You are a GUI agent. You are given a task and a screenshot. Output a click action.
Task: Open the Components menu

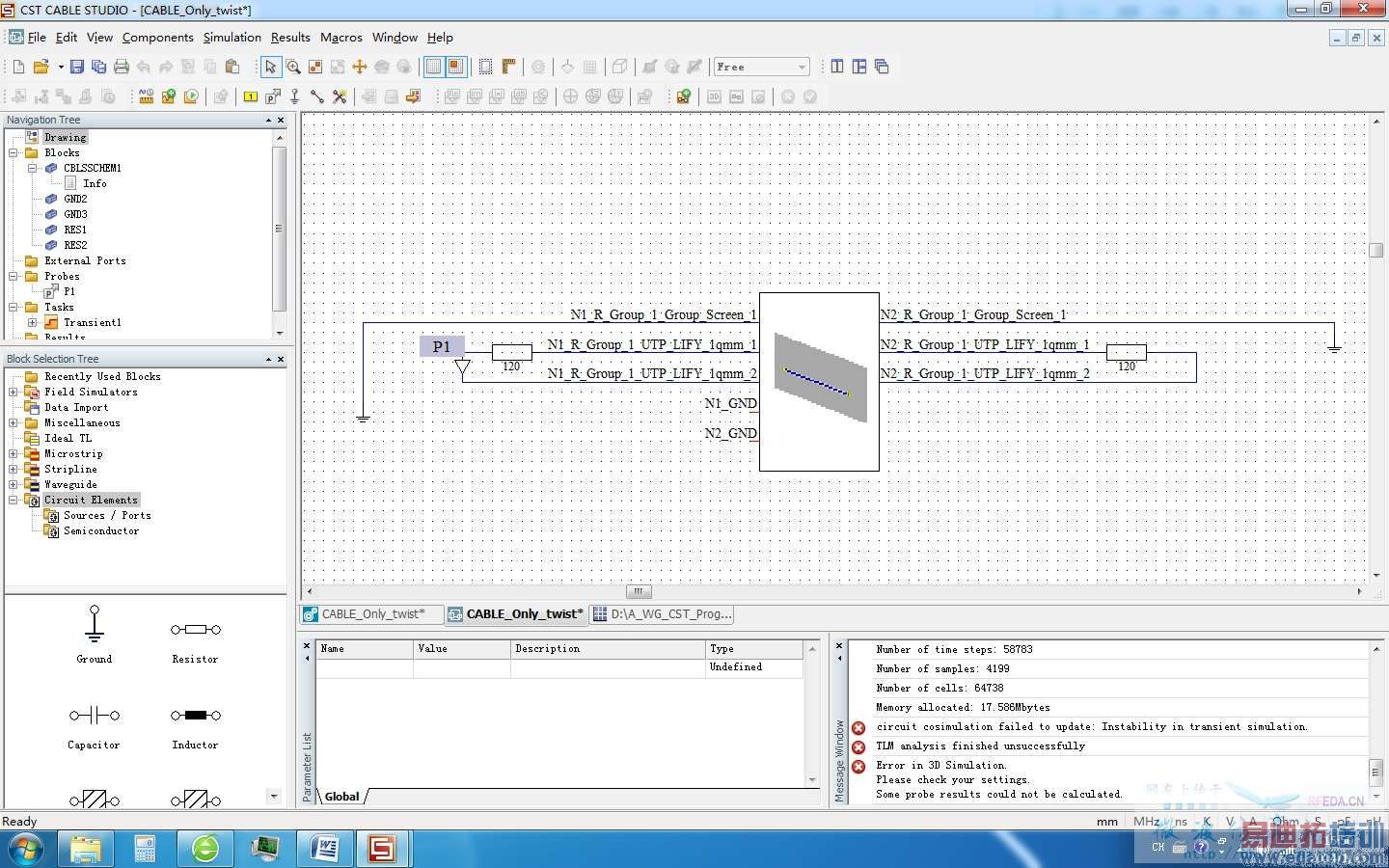click(157, 37)
